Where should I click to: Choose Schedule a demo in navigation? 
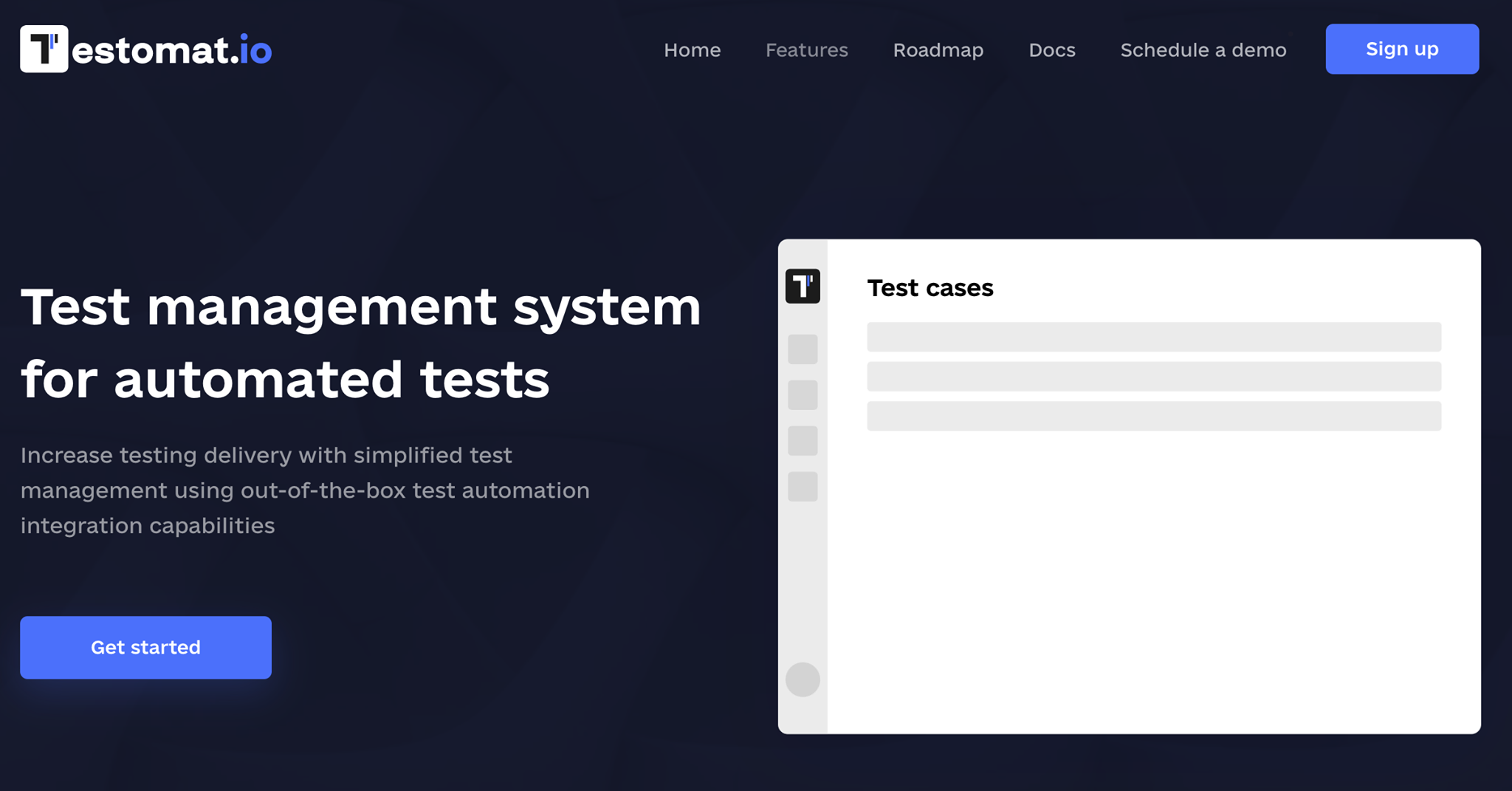coord(1203,49)
